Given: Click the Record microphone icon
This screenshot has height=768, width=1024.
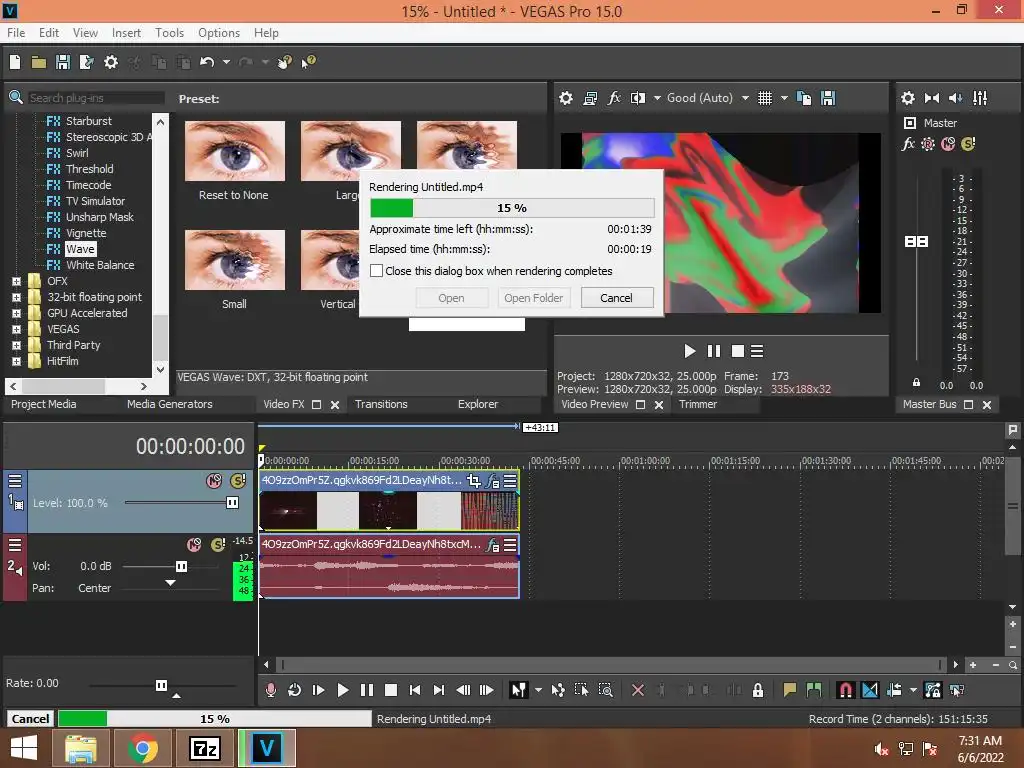Looking at the screenshot, I should [270, 690].
